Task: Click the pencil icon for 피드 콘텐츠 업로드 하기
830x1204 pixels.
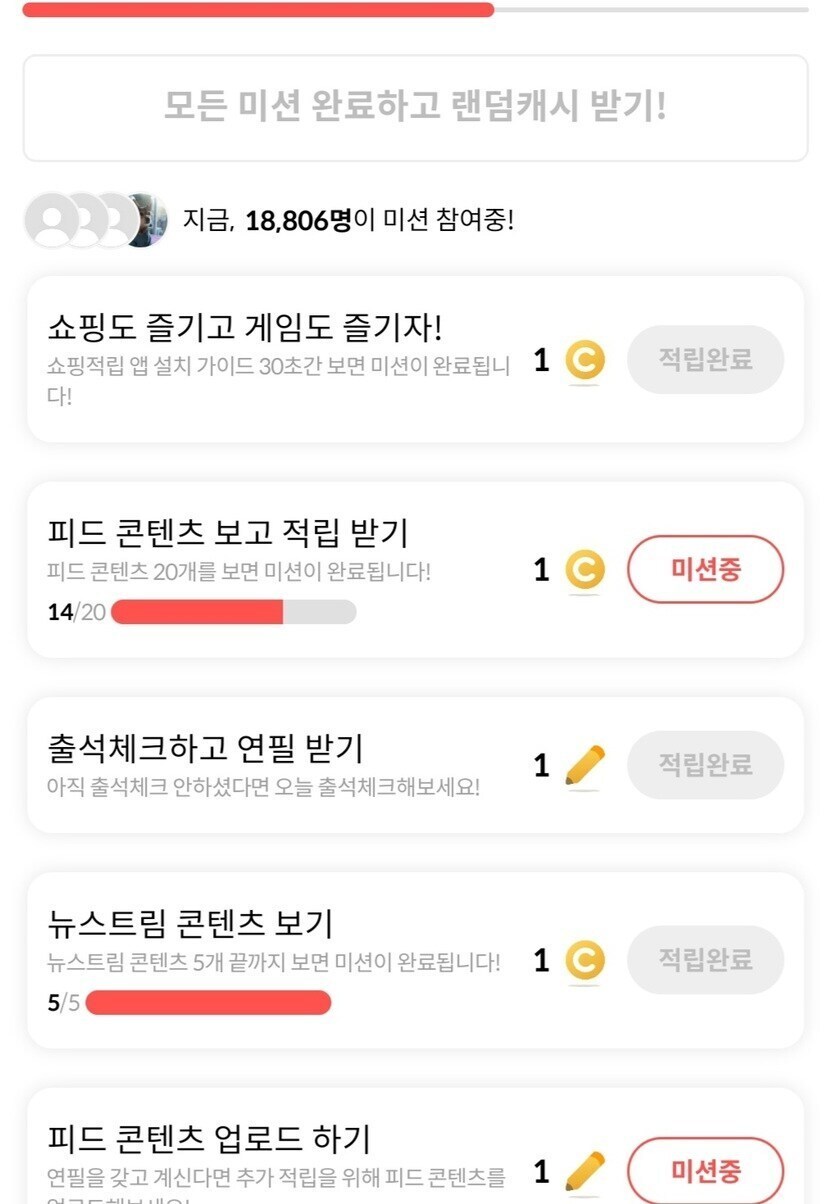Action: [585, 1171]
